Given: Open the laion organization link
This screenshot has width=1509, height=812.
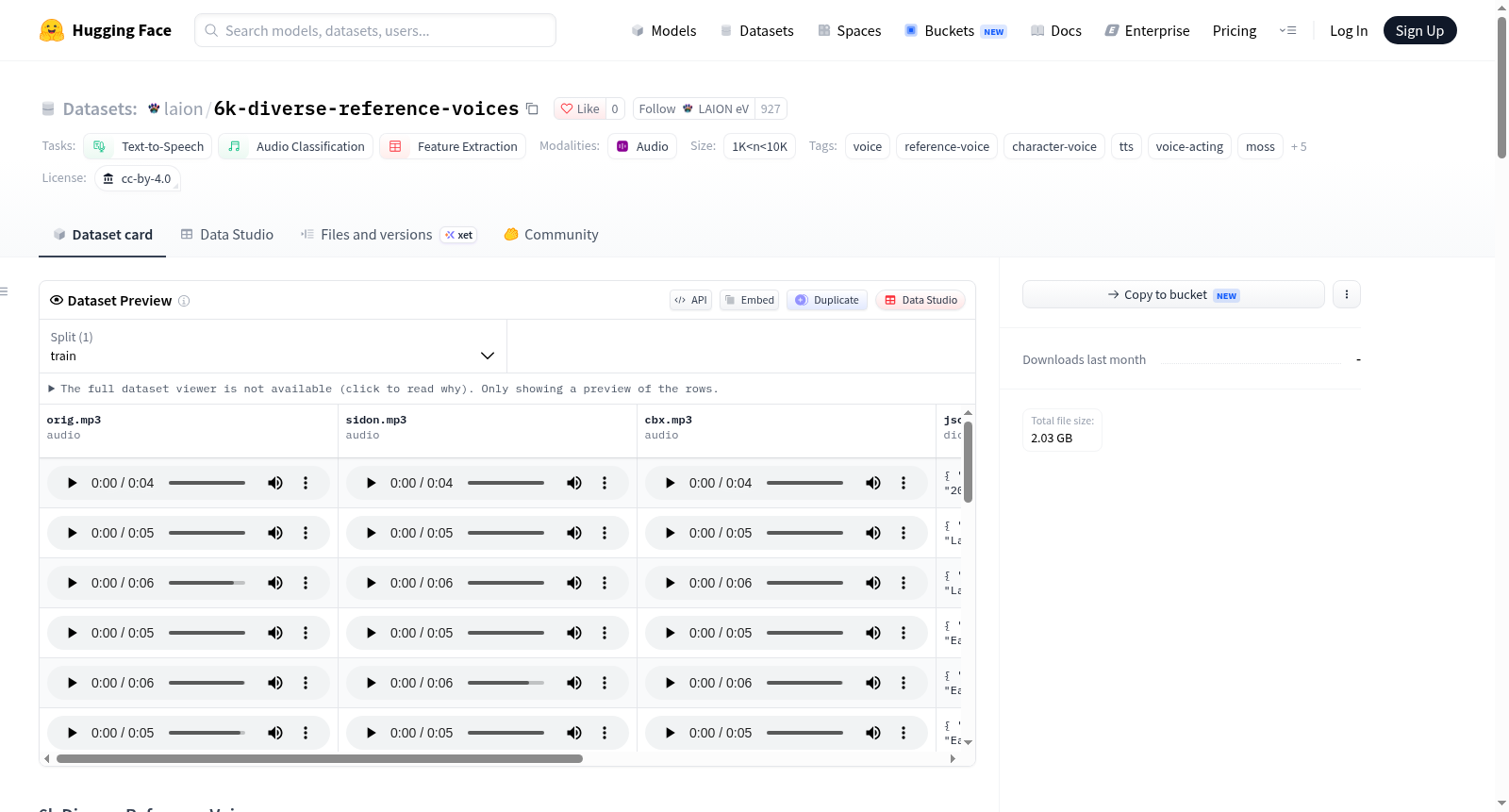Looking at the screenshot, I should point(183,108).
